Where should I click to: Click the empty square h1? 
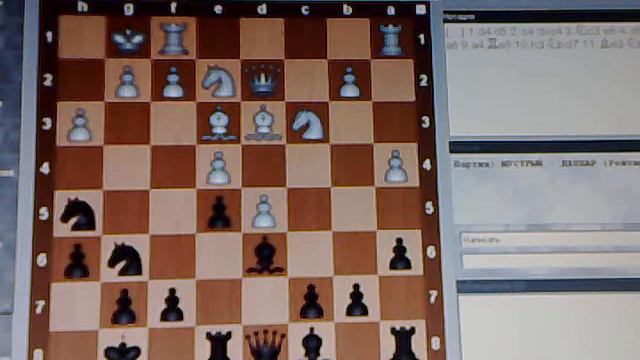click(82, 37)
